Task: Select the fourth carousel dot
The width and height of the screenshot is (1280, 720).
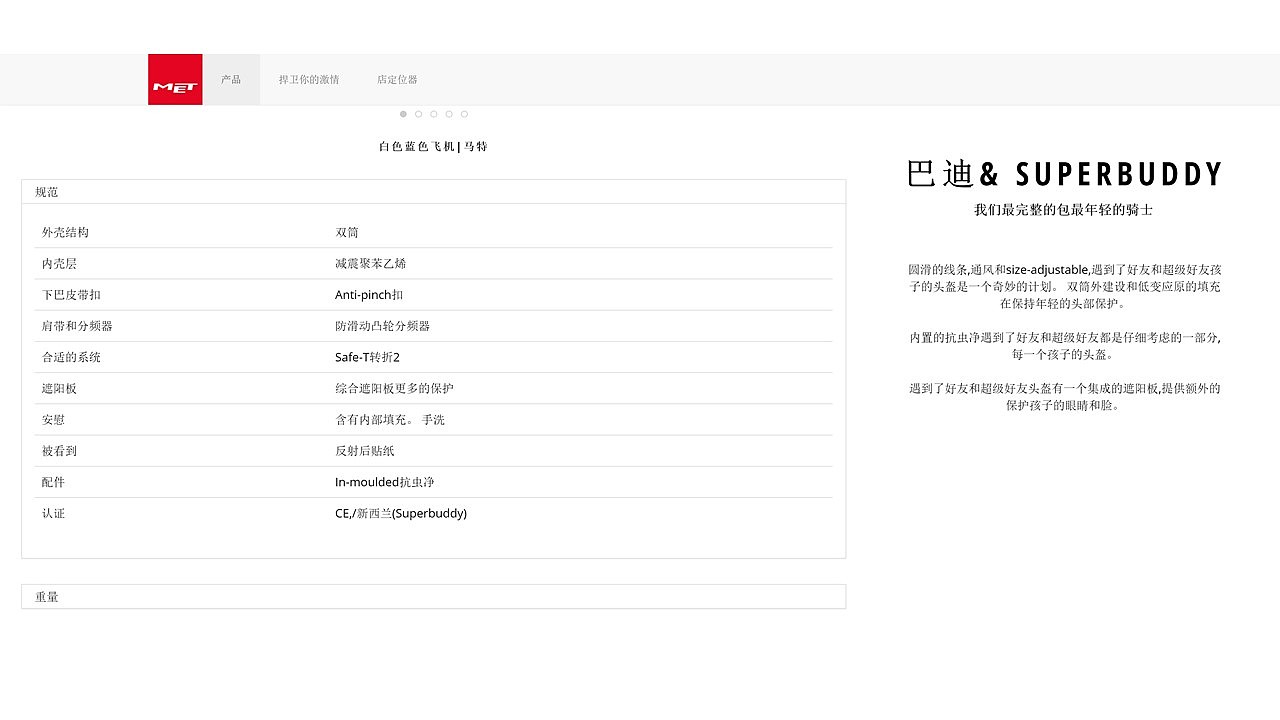Action: (x=449, y=114)
